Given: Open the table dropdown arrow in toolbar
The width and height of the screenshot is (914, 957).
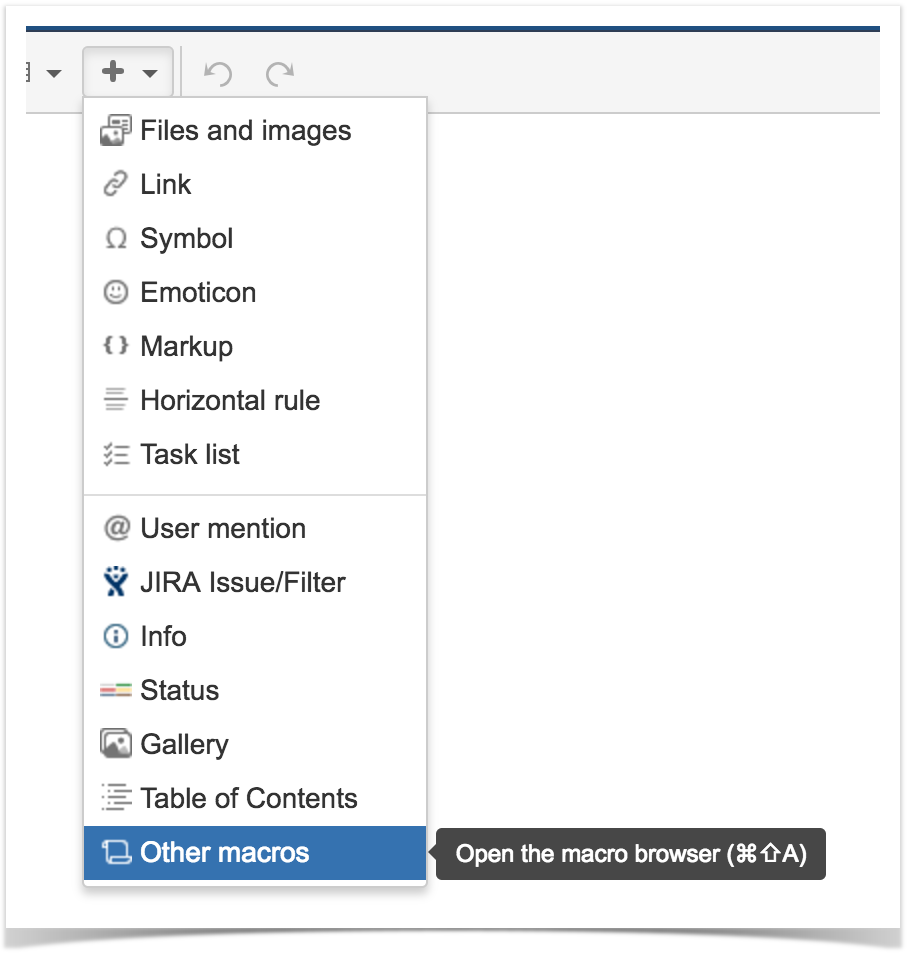Looking at the screenshot, I should [x=54, y=74].
